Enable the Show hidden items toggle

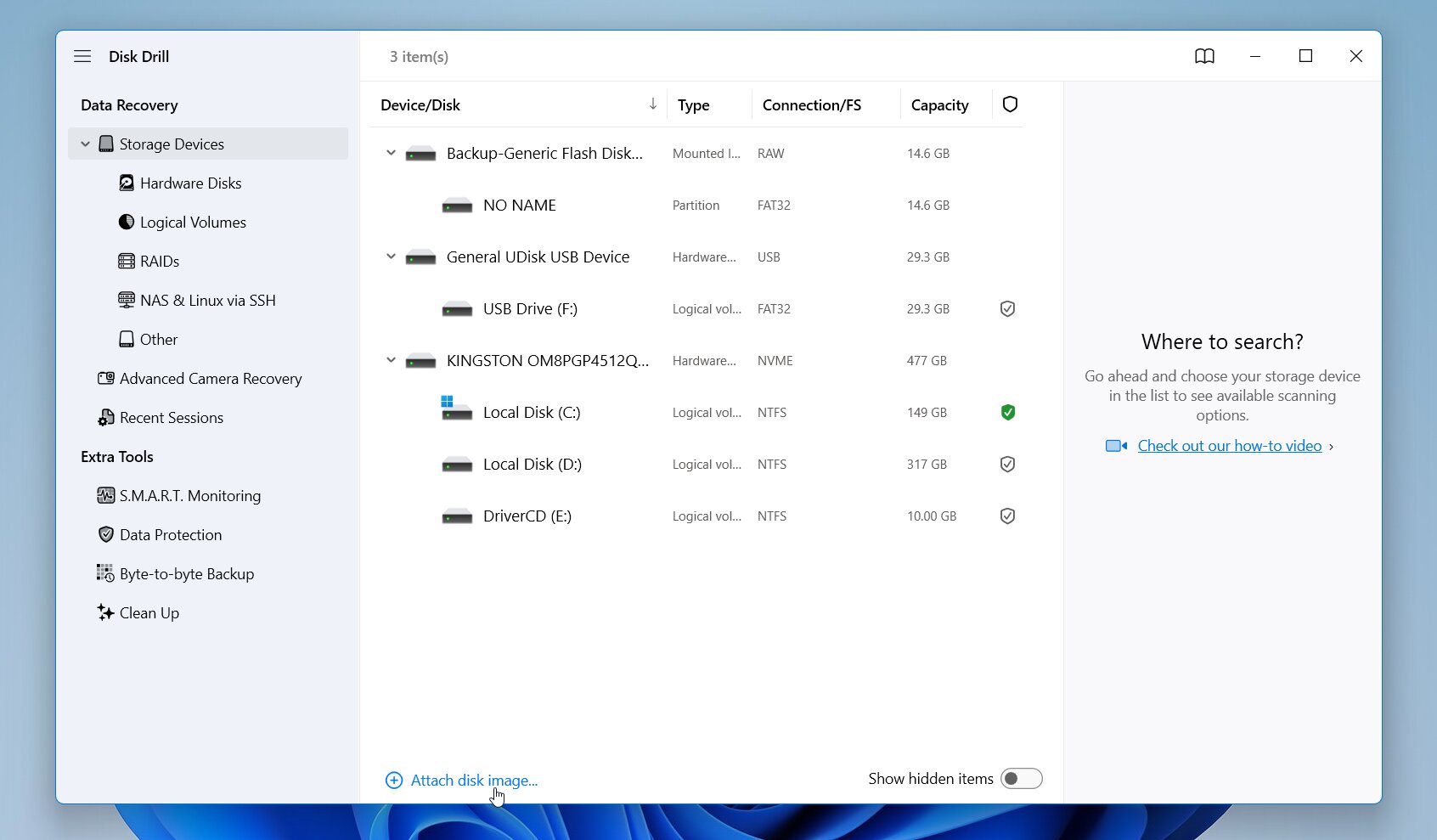coord(1021,778)
